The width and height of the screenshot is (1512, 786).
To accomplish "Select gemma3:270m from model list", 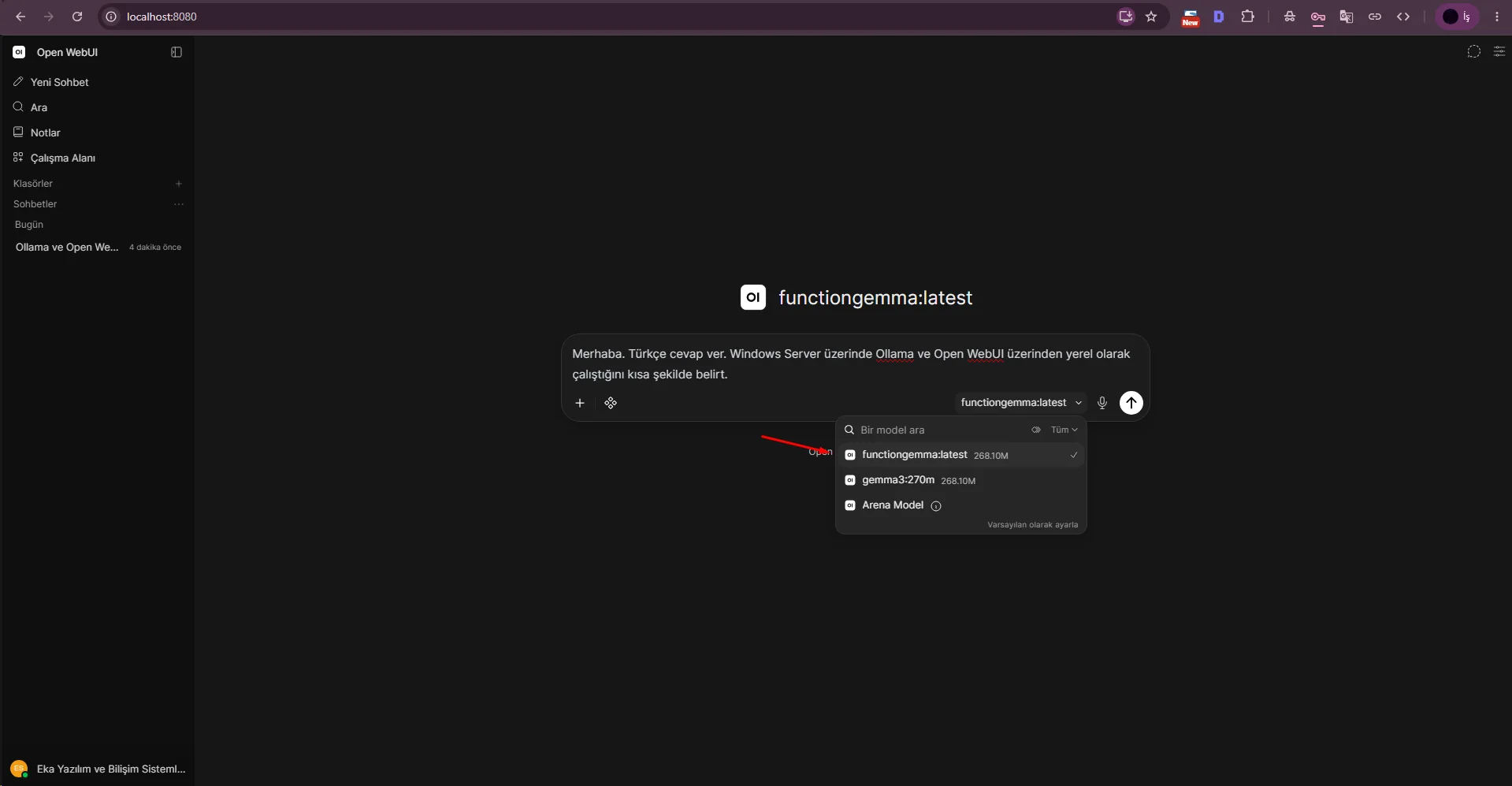I will point(961,480).
